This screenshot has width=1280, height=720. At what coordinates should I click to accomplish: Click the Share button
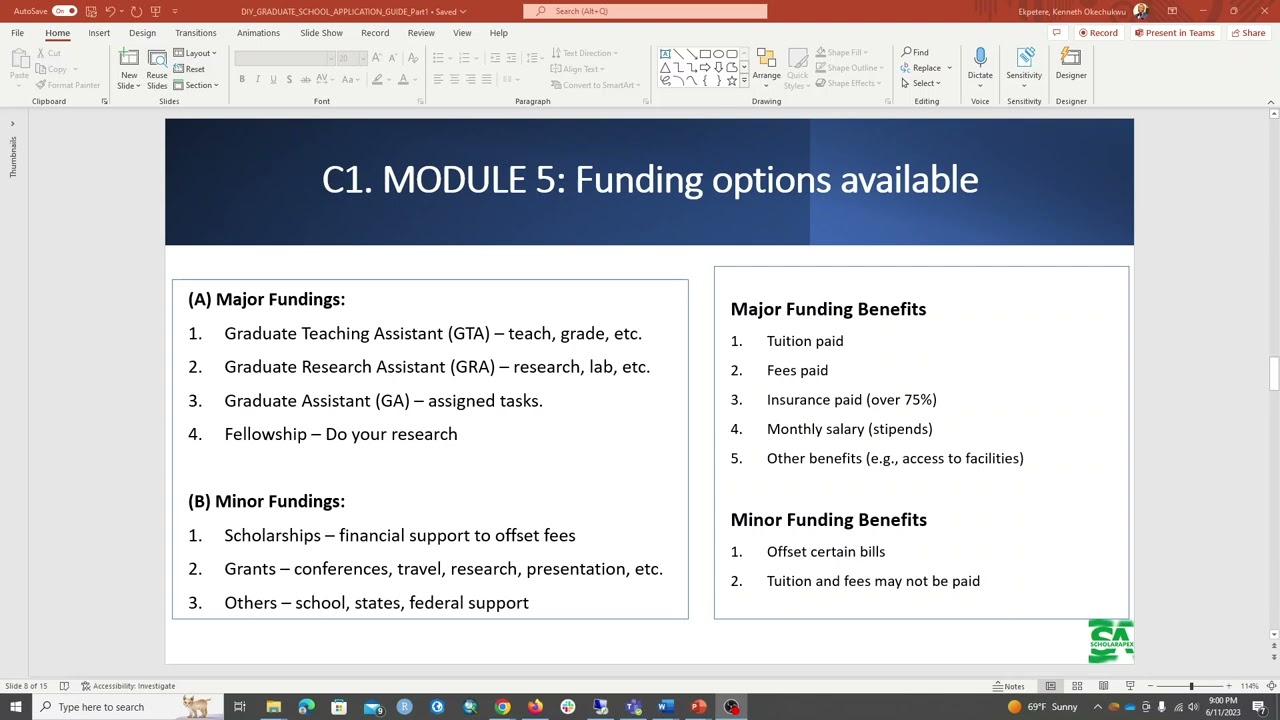pos(1248,33)
